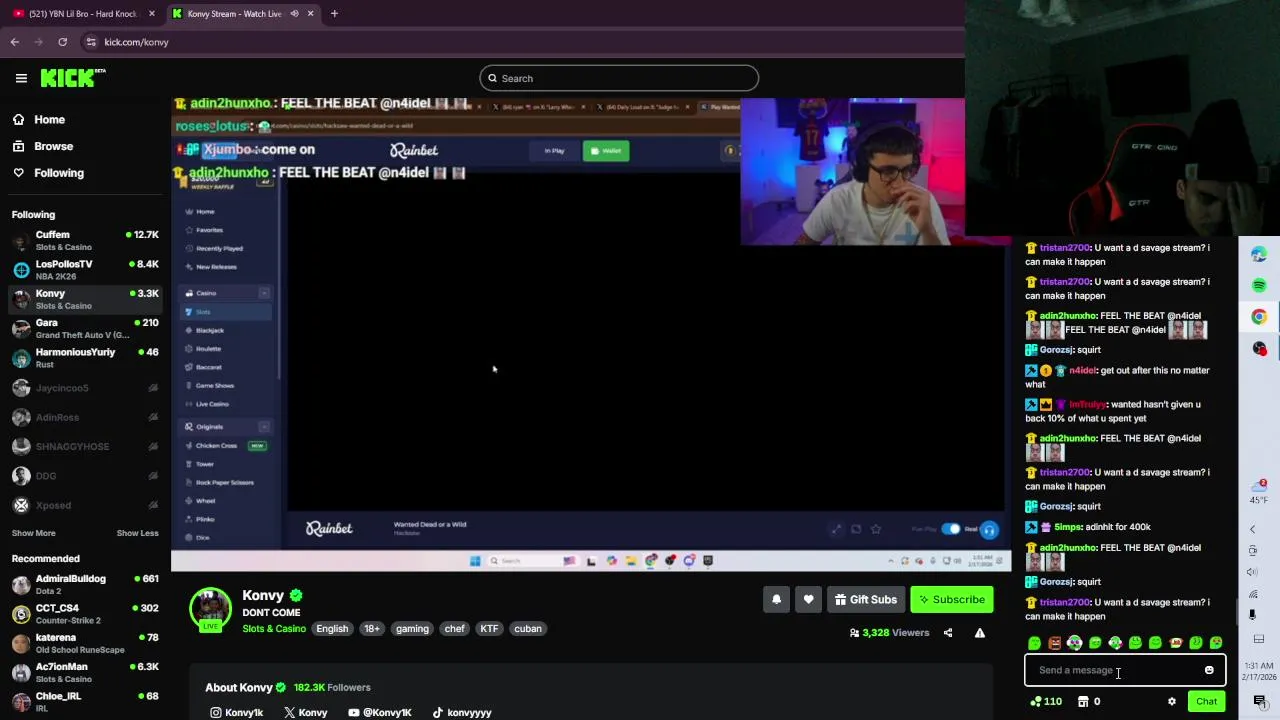
Task: Open the chat shop icon showing 0
Action: [1089, 702]
